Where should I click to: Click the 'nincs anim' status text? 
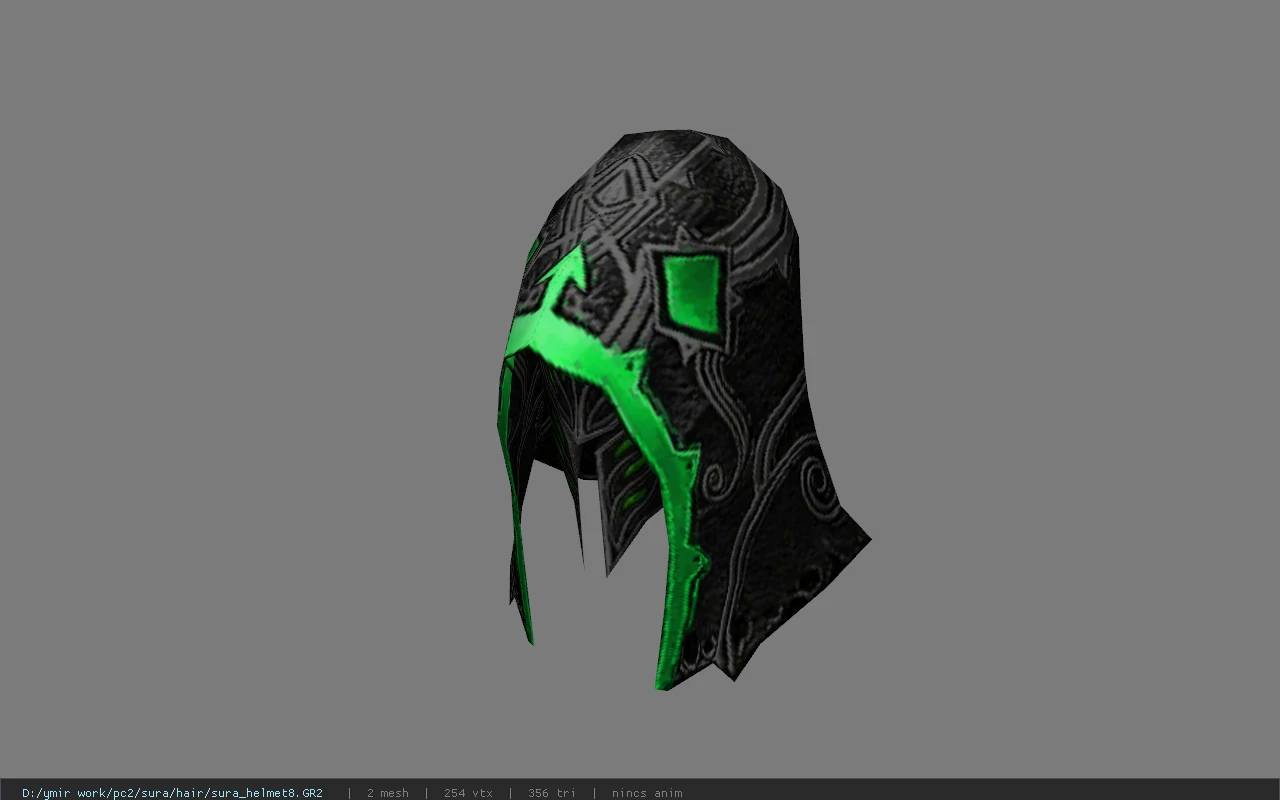[647, 793]
